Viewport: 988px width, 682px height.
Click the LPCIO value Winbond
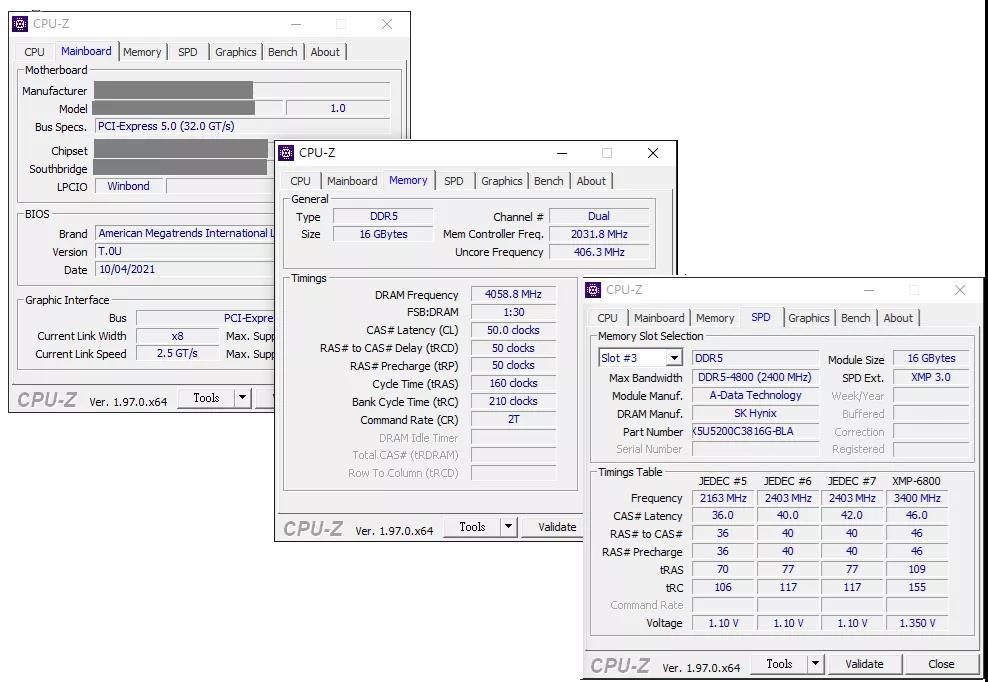point(129,186)
